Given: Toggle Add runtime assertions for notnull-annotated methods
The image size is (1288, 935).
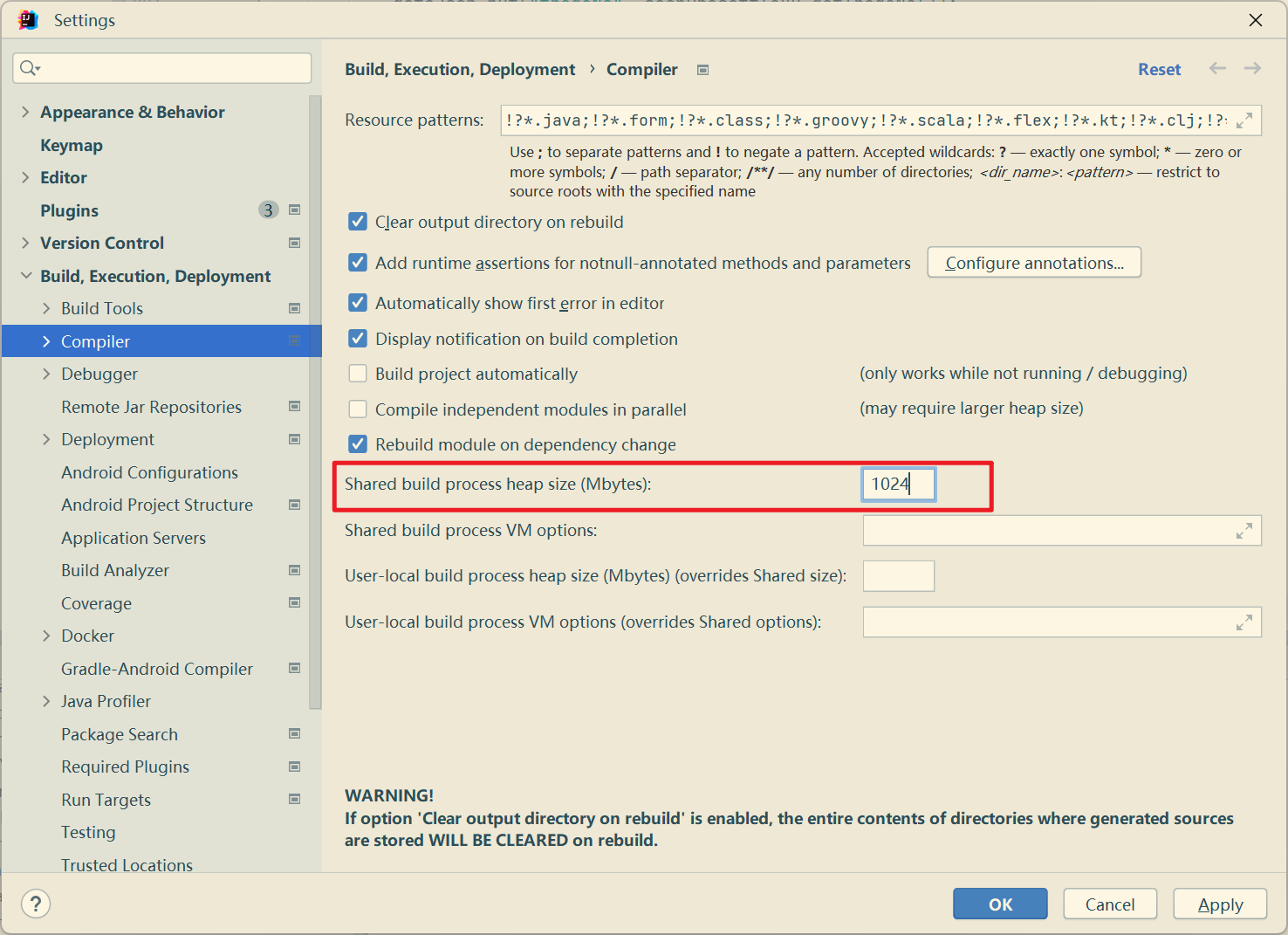Looking at the screenshot, I should [x=358, y=263].
